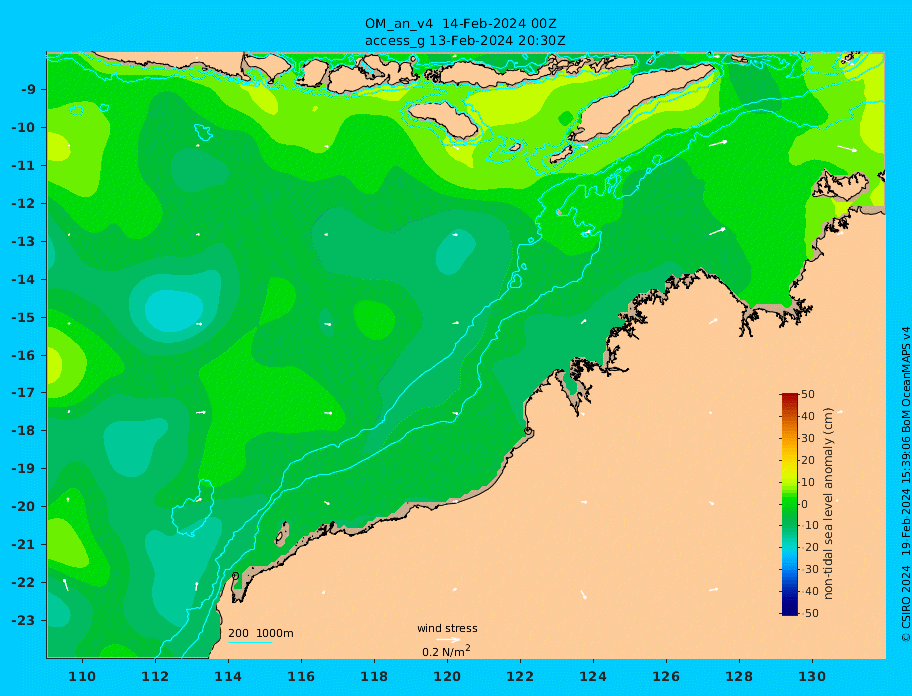Click the 120 longitude axis label
Image resolution: width=912 pixels, height=696 pixels.
point(447,677)
